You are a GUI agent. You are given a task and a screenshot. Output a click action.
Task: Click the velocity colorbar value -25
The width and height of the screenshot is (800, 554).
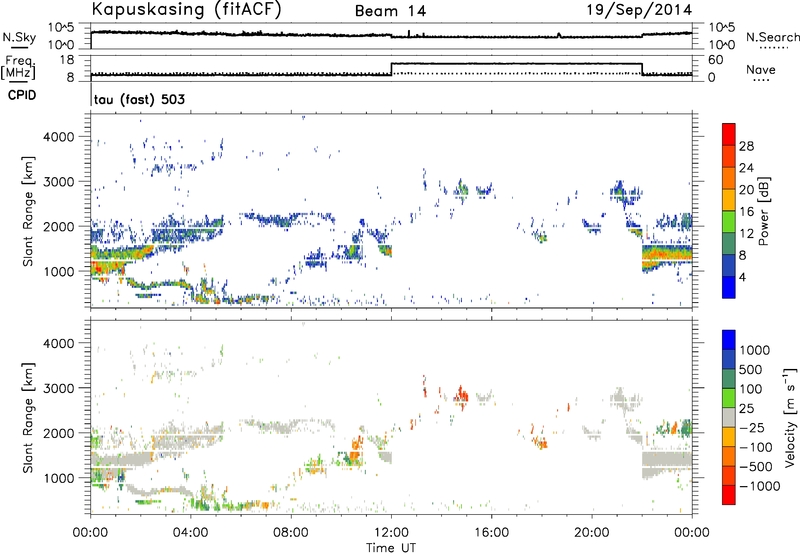pyautogui.click(x=752, y=427)
